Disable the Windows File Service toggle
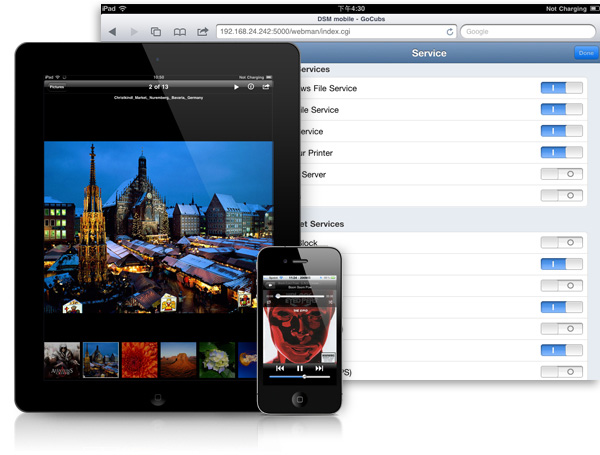This screenshot has width=600, height=455. [x=561, y=88]
